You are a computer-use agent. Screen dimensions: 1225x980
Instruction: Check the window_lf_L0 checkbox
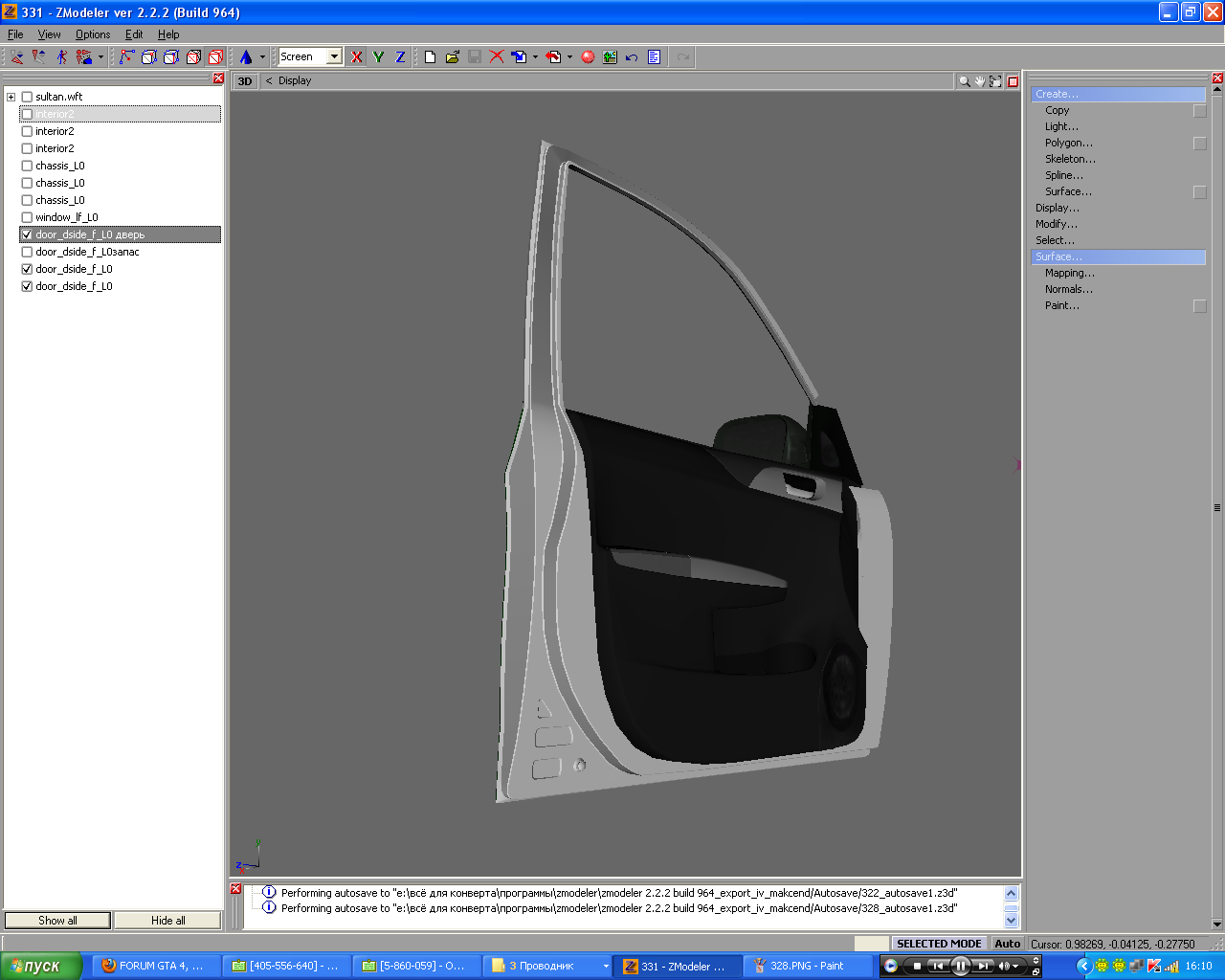point(27,217)
